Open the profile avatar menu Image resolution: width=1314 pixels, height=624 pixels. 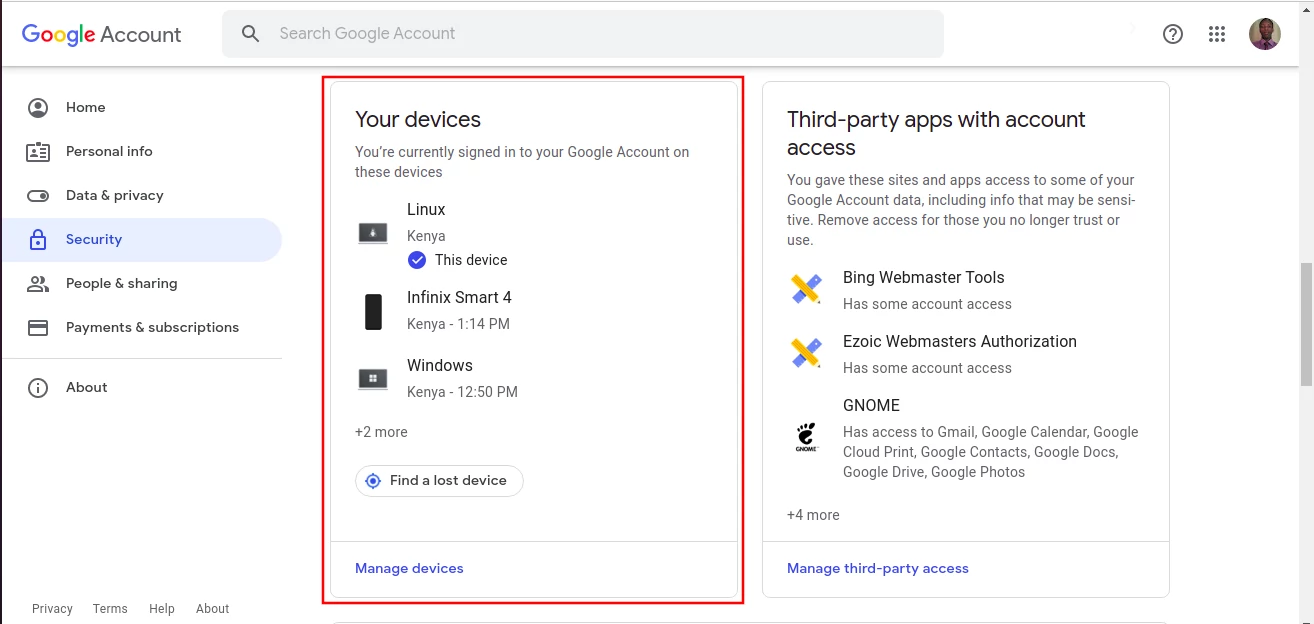coord(1265,34)
